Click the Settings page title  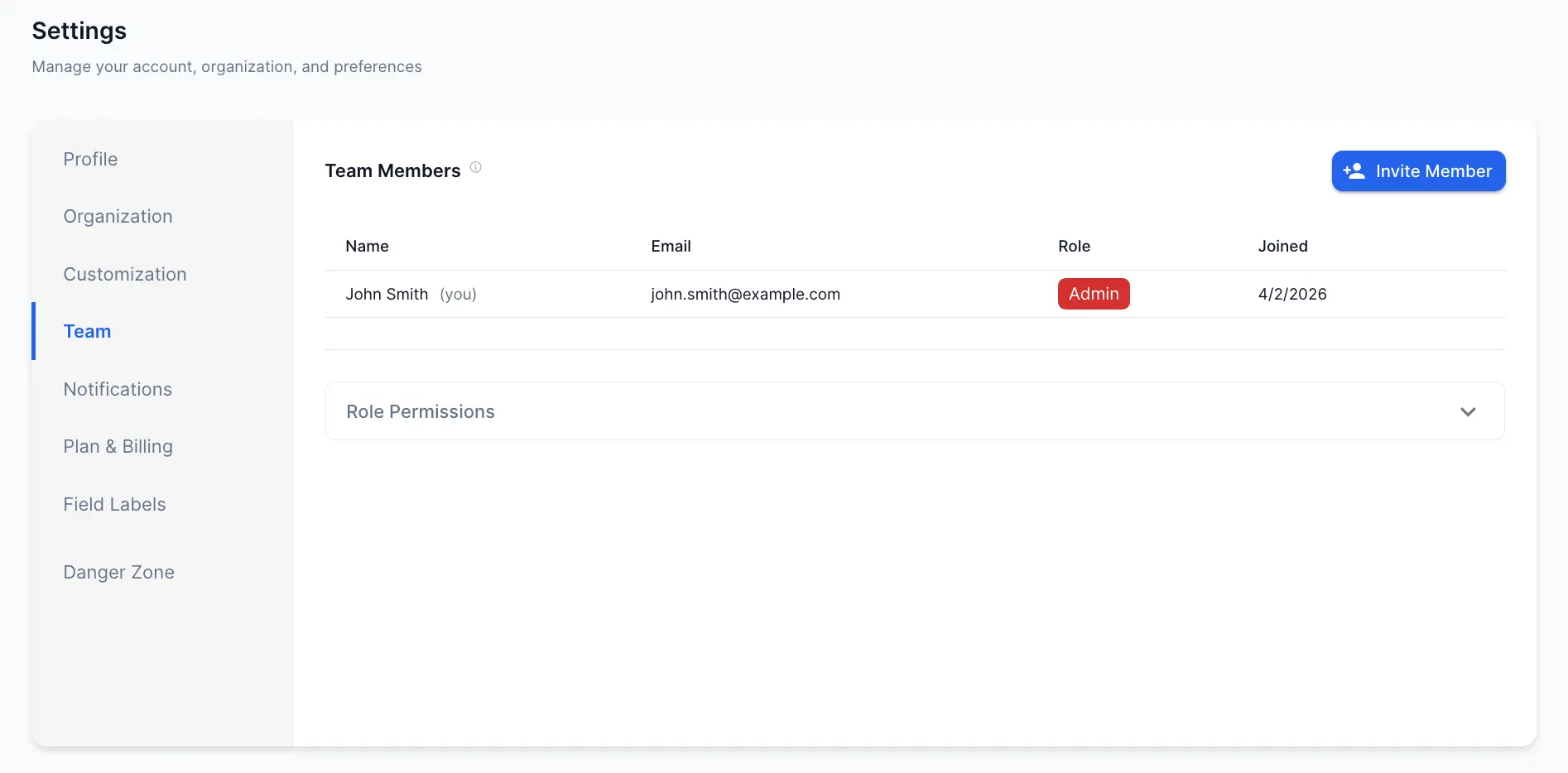tap(79, 31)
